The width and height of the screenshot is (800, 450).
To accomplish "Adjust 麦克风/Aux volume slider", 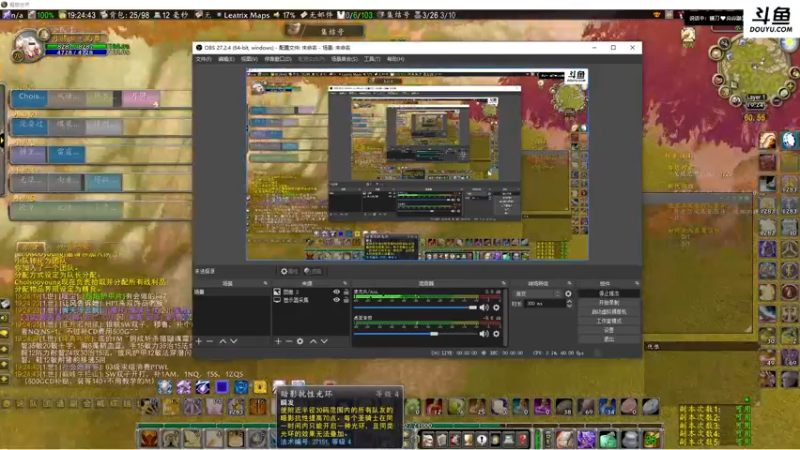I will (415, 308).
